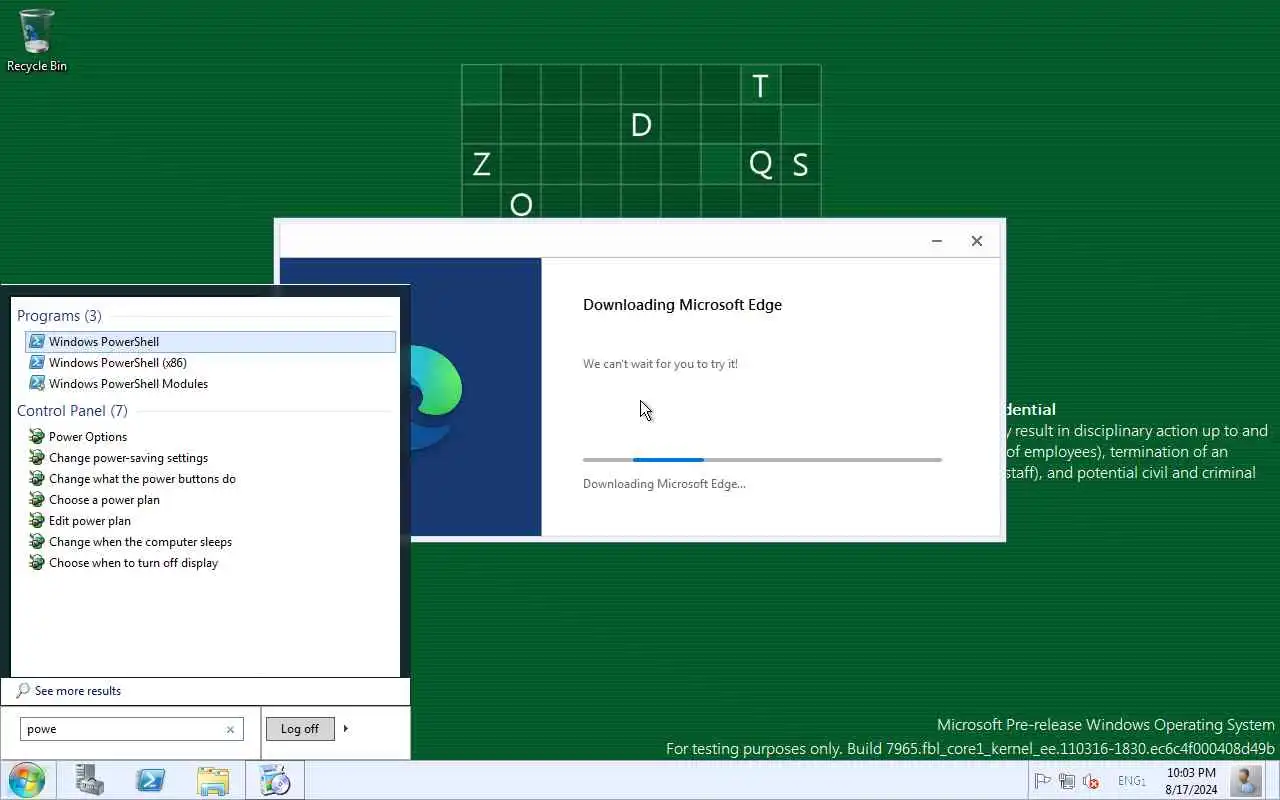Open Power Options control panel item

pyautogui.click(x=210, y=437)
